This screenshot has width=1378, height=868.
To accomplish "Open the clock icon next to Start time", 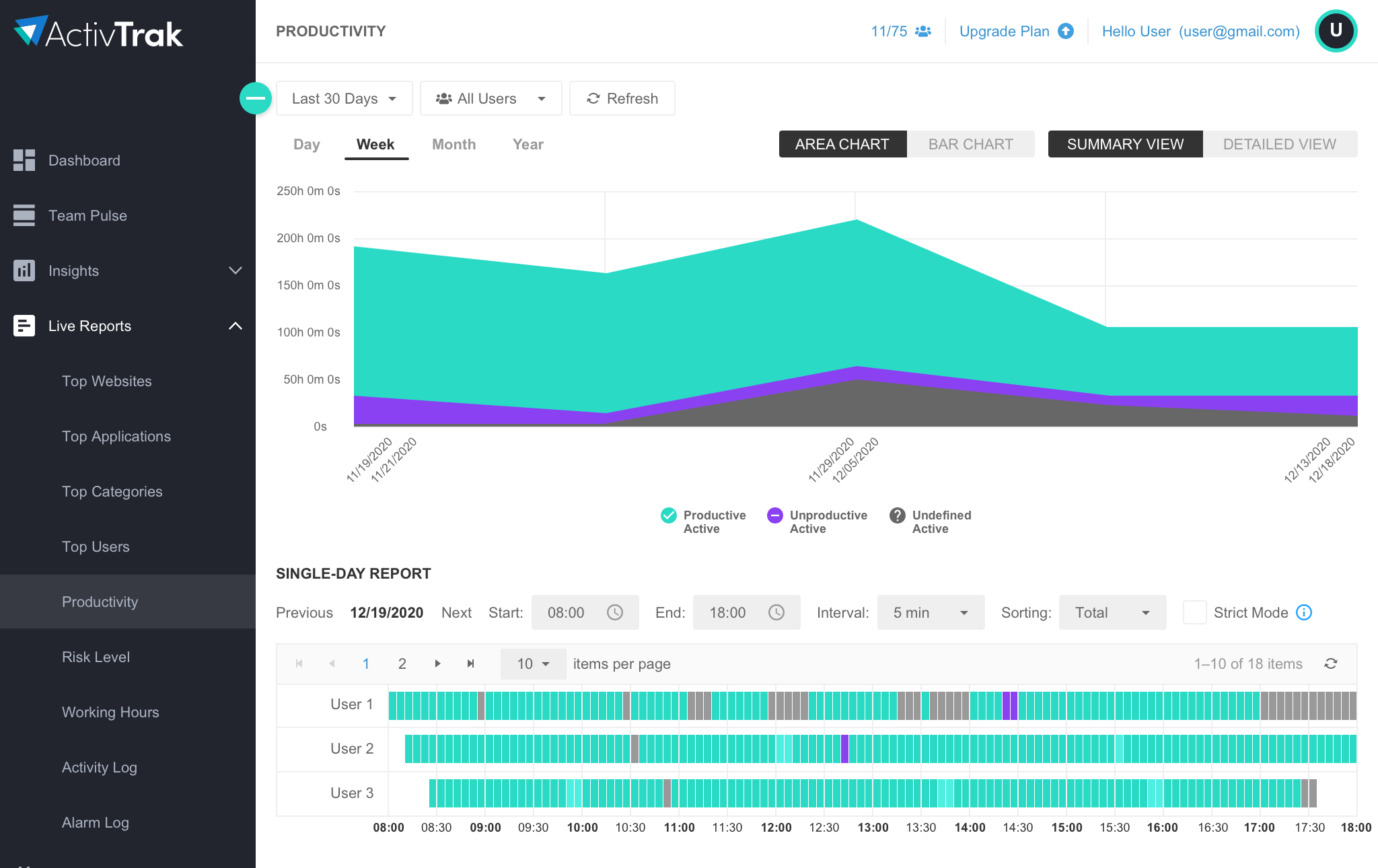I will pyautogui.click(x=616, y=612).
